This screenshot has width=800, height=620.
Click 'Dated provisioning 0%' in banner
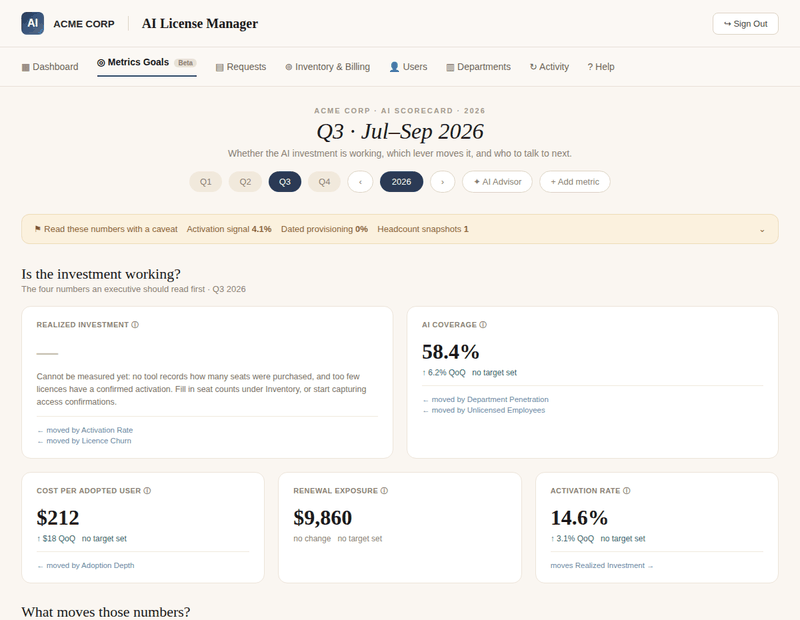click(324, 229)
